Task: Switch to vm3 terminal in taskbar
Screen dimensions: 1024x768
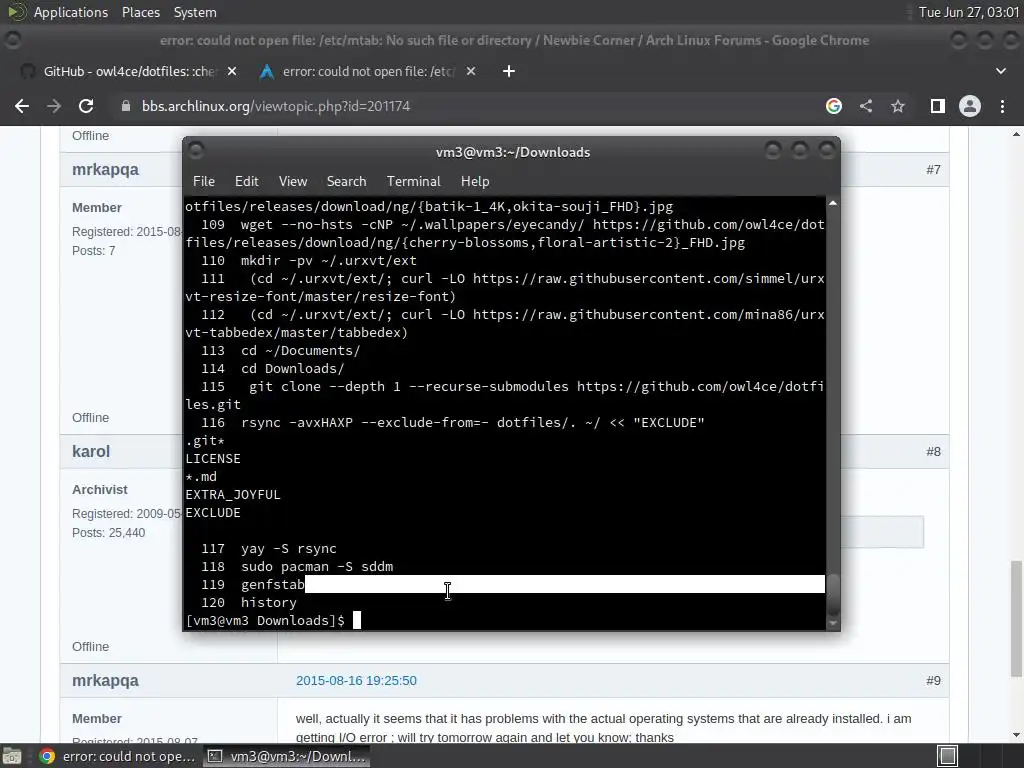Action: tap(286, 756)
